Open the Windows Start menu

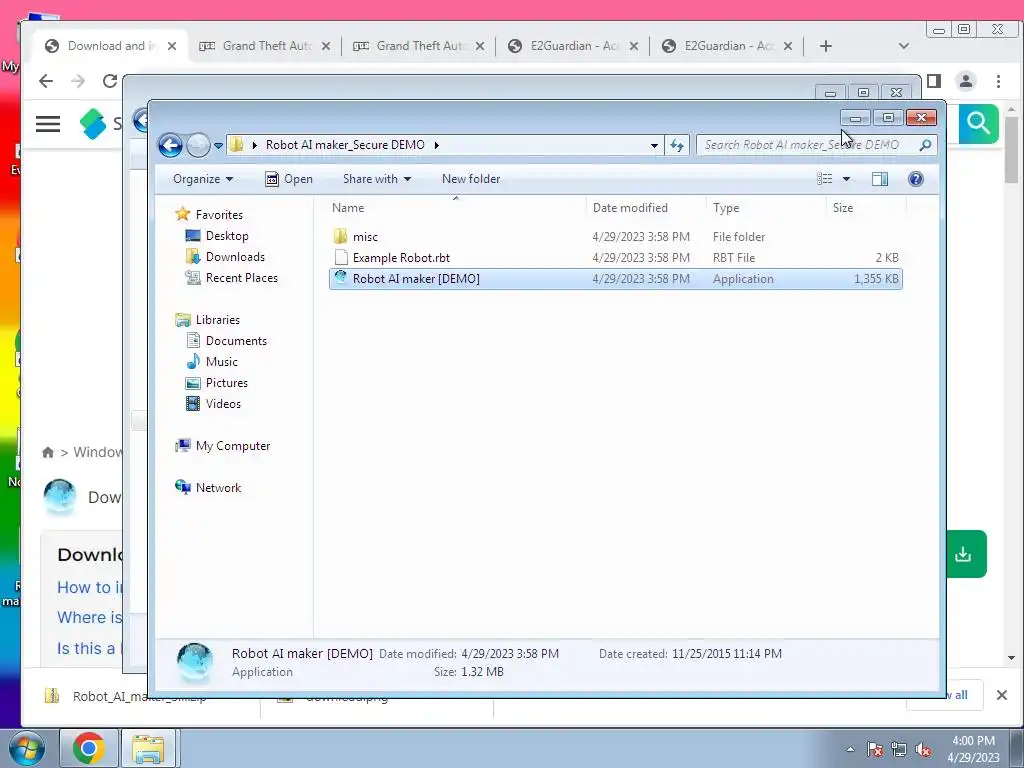25,748
